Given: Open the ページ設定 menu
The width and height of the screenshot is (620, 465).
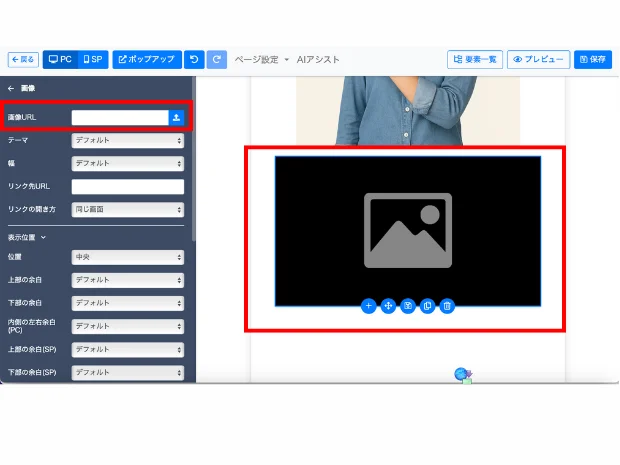Looking at the screenshot, I should (x=261, y=59).
